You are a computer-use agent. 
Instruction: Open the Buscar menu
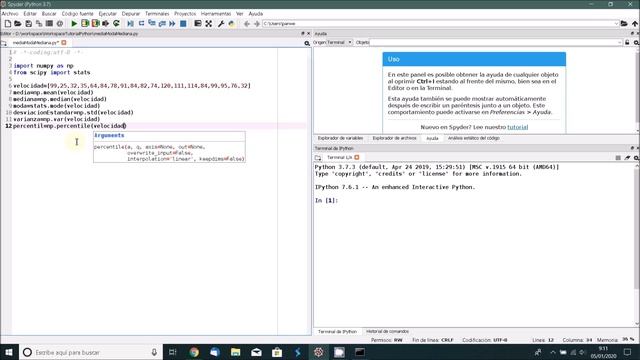pos(49,13)
